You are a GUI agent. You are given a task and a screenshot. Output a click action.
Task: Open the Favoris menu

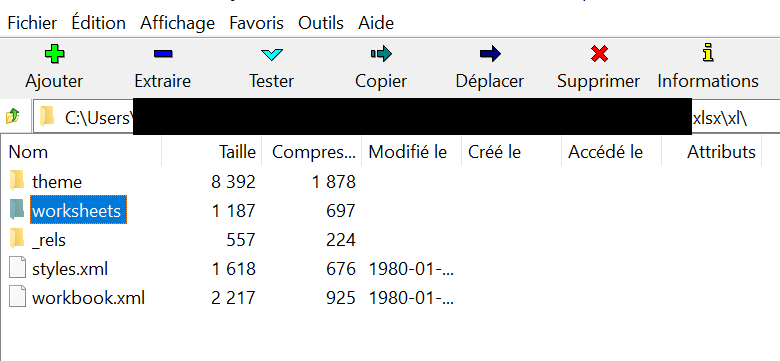(256, 23)
